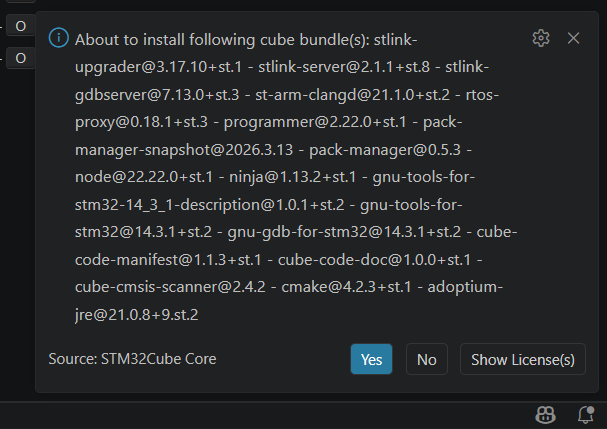Click the 'node@22.22.0+st.1' text
This screenshot has width=607, height=429.
[144, 177]
